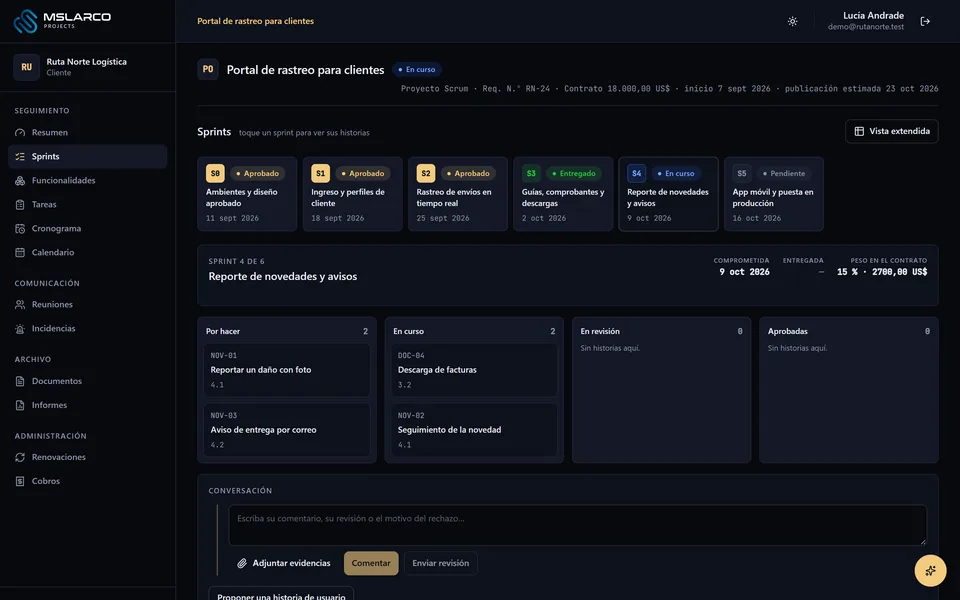Click the Enviar revisión button

coord(441,563)
